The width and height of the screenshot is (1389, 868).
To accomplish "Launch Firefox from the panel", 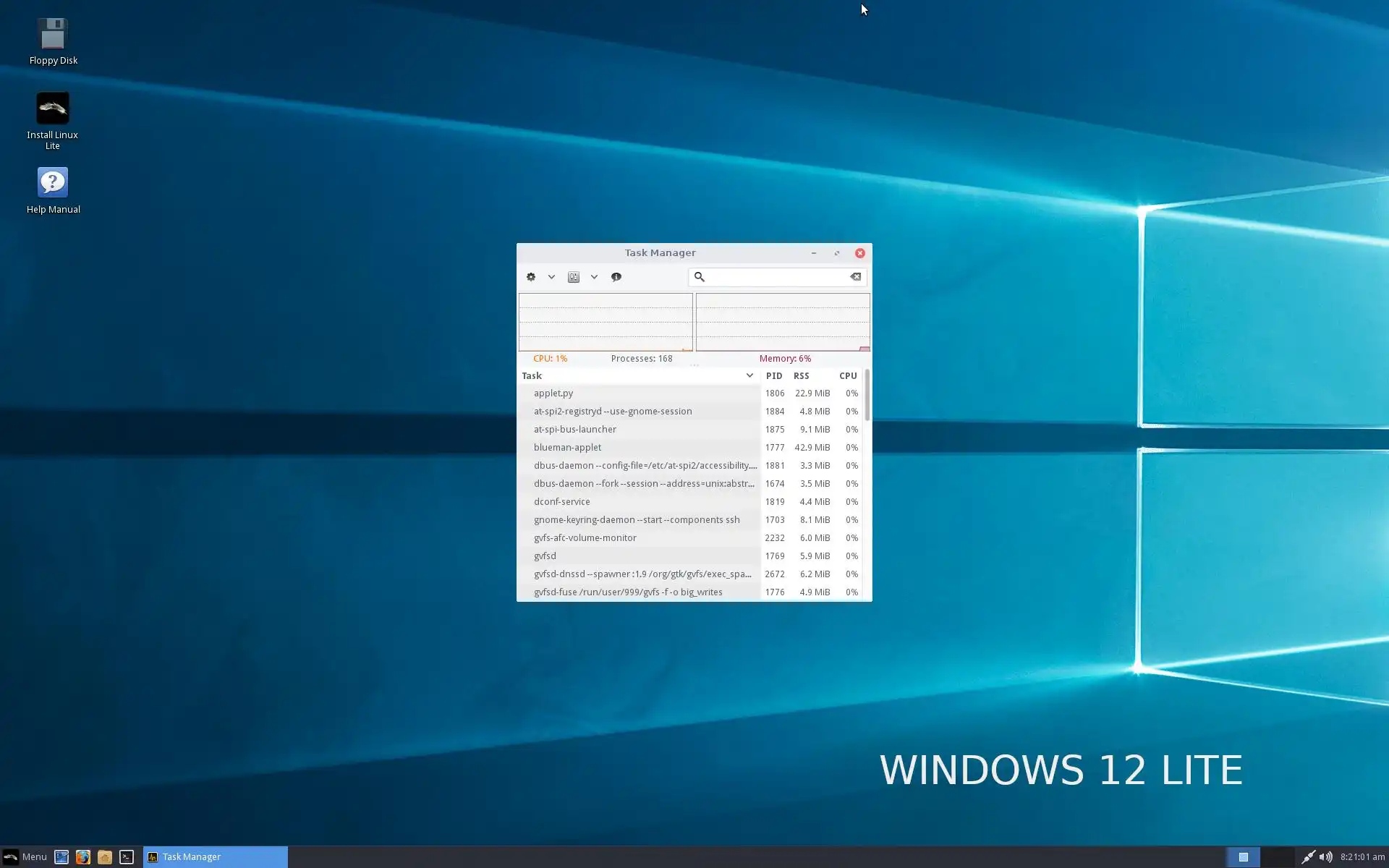I will click(x=83, y=857).
